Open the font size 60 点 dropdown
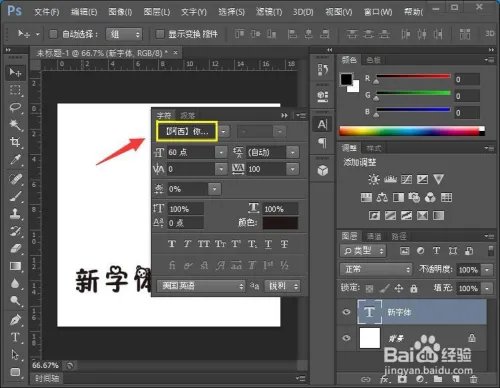500x388 pixels. (x=221, y=153)
